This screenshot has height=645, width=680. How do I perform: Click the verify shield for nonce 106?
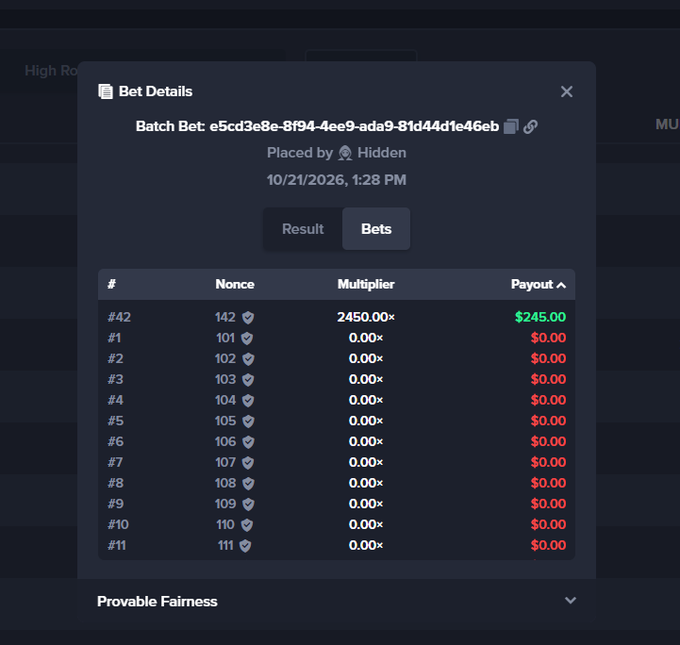pyautogui.click(x=248, y=442)
